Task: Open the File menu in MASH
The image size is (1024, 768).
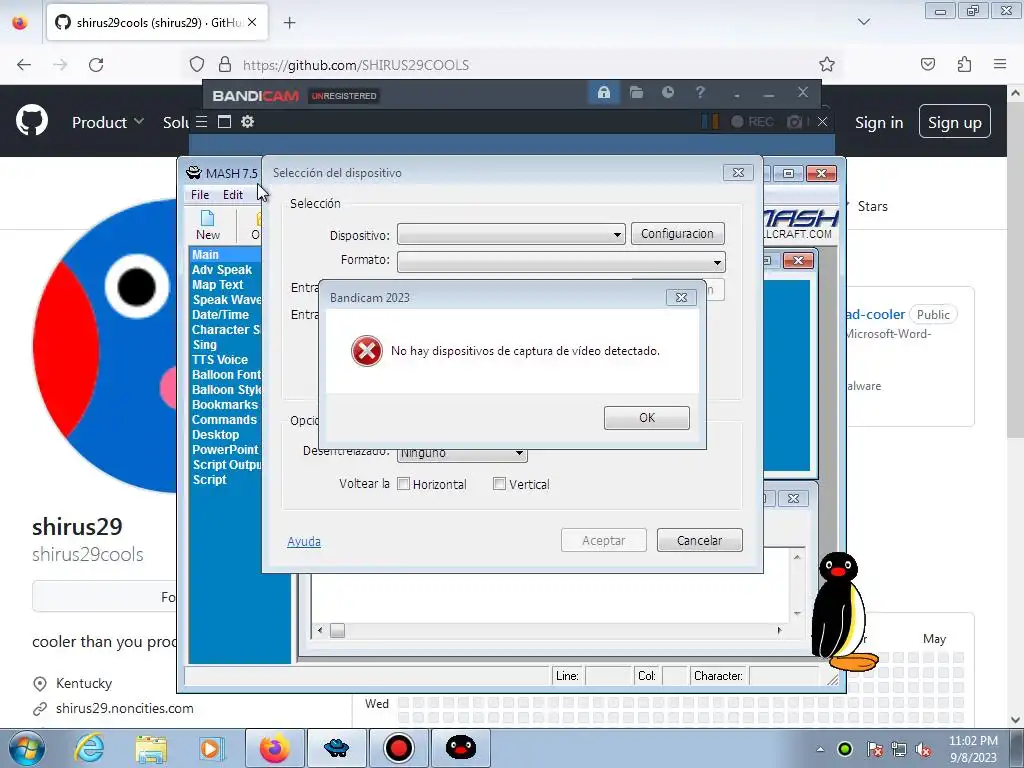Action: (x=200, y=195)
